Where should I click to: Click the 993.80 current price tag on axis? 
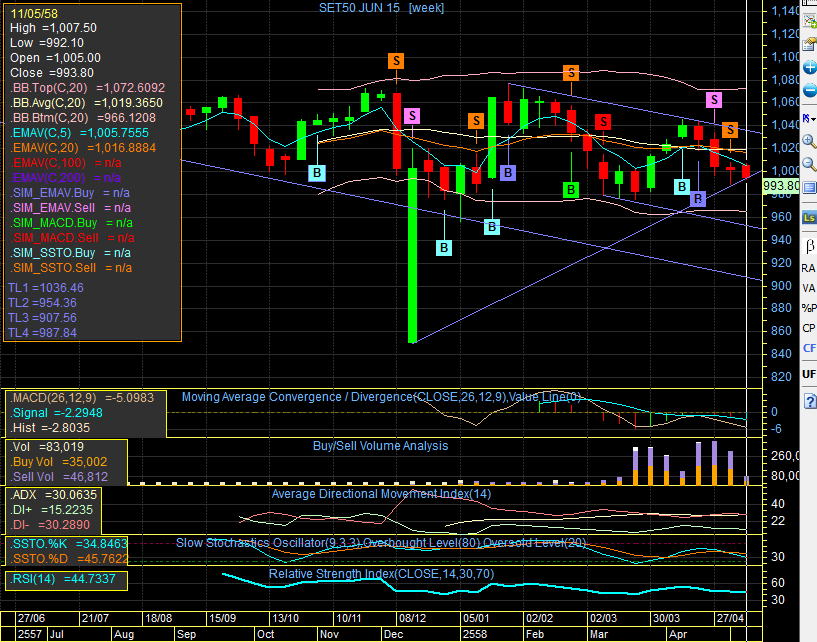click(x=781, y=186)
